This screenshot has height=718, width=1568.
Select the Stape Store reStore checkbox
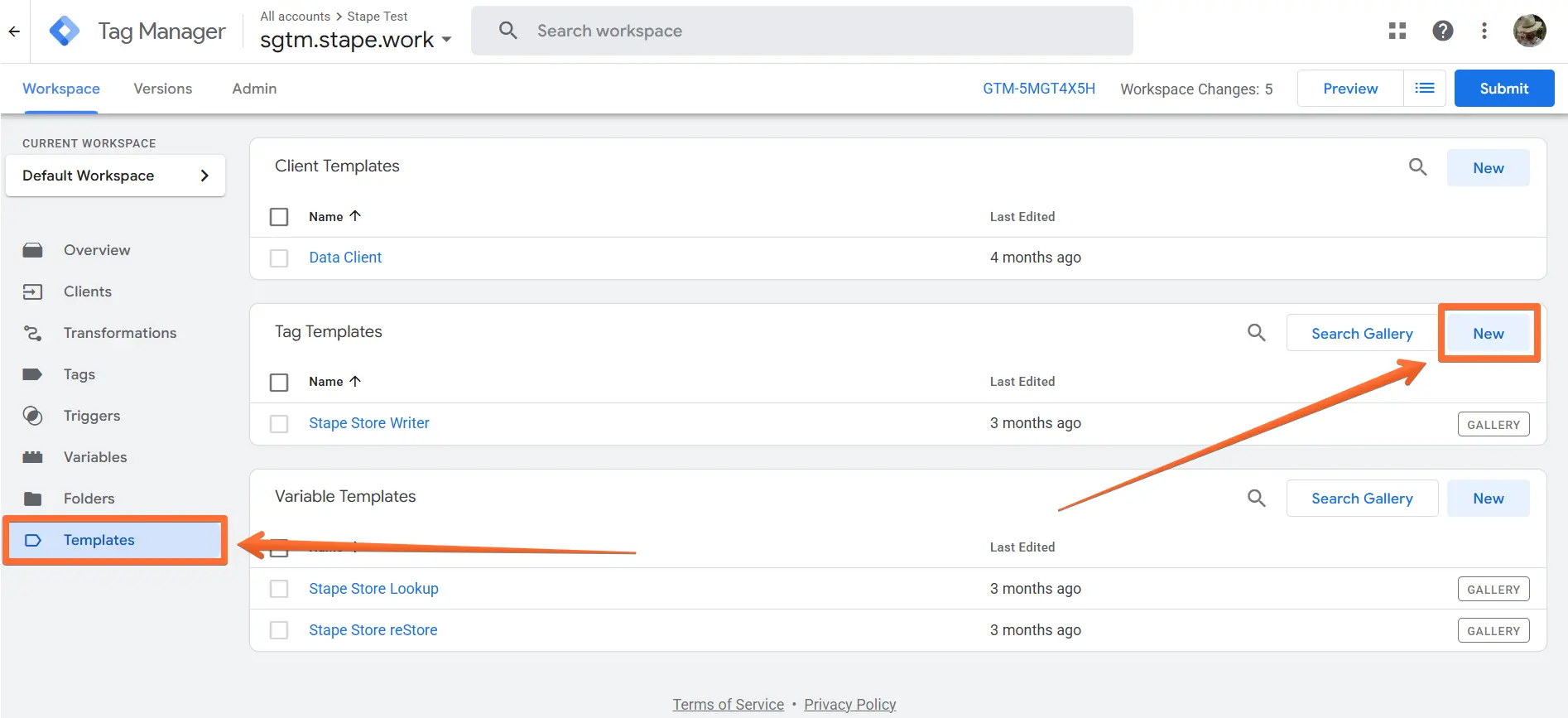[279, 630]
